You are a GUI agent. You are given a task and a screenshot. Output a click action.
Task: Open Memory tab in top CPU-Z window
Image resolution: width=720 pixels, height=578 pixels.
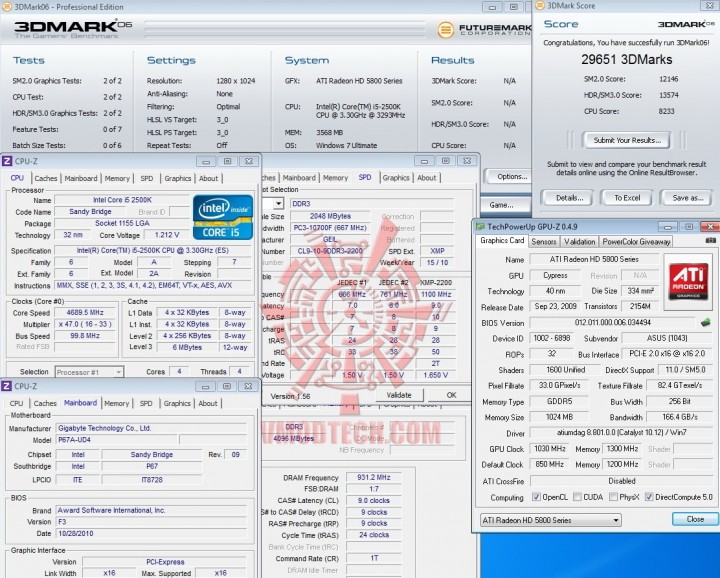coord(117,178)
